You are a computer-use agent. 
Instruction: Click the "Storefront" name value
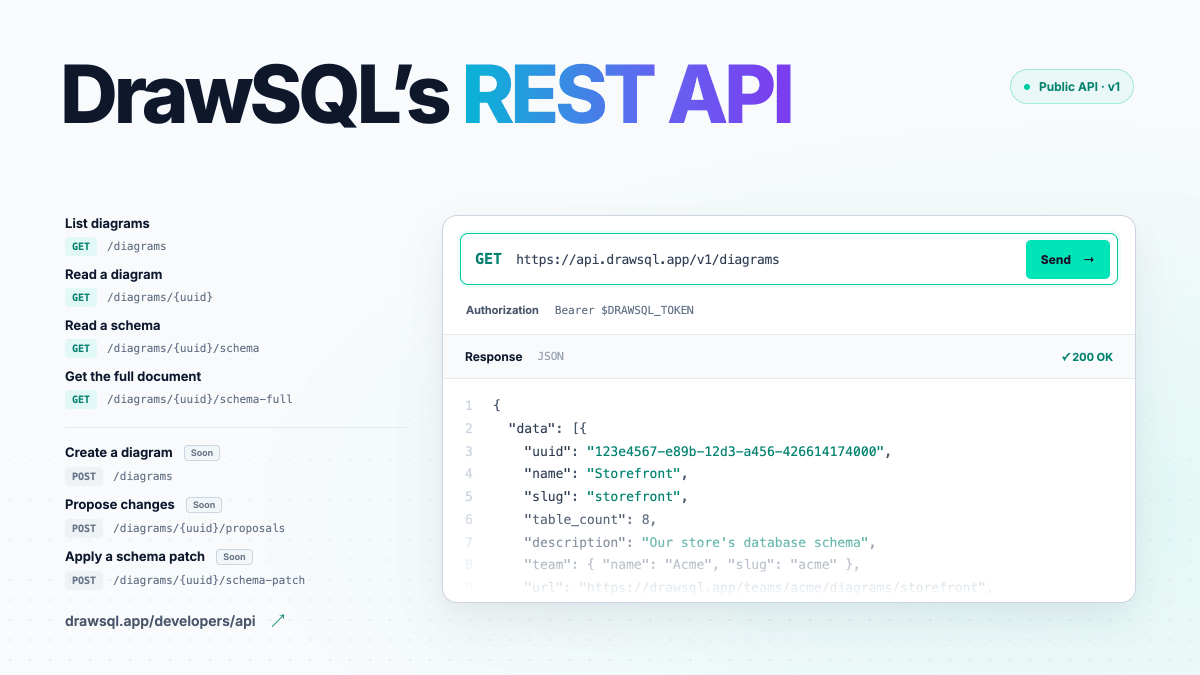[634, 473]
